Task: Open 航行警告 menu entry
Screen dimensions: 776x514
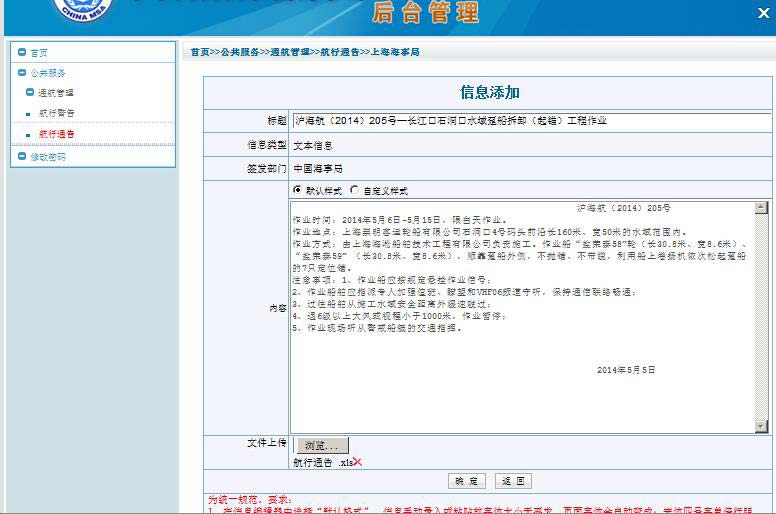Action: point(57,113)
